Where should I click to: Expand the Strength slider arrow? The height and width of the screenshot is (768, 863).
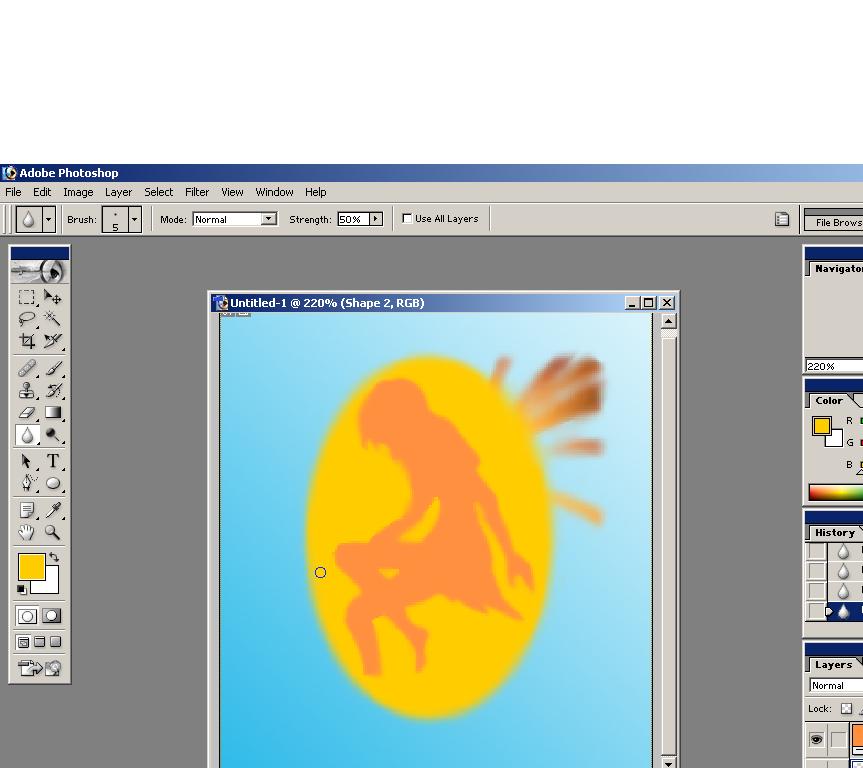376,219
